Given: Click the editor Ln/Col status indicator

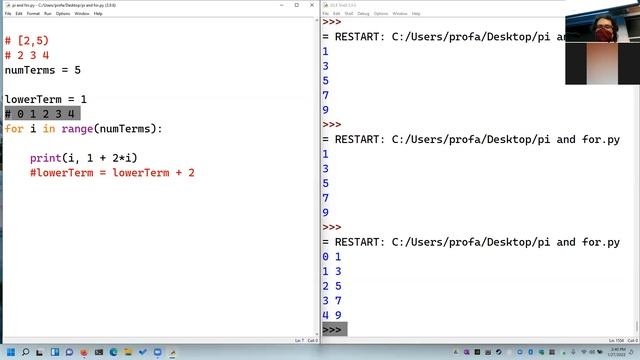Looking at the screenshot, I should tap(306, 340).
